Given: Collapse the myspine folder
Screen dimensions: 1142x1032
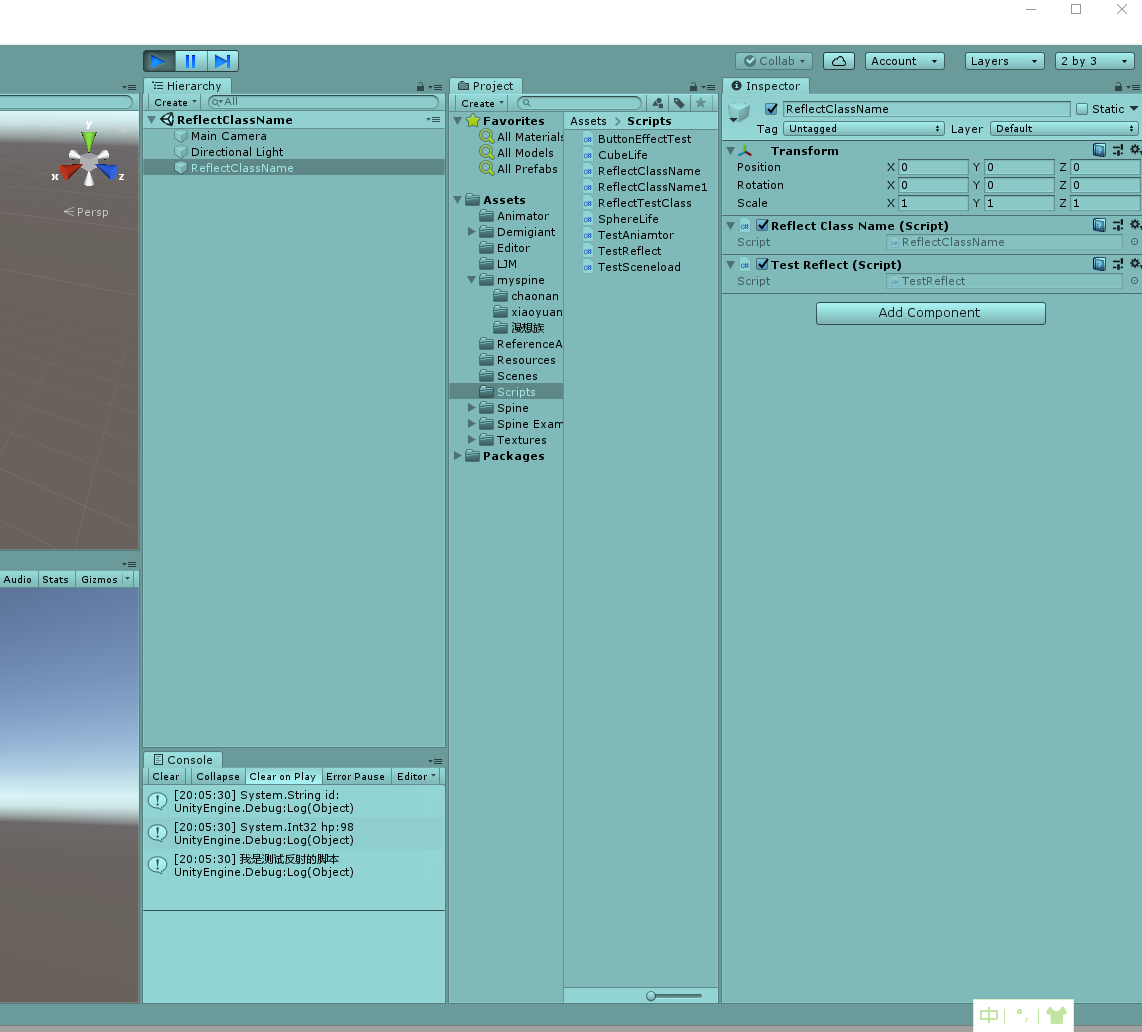Looking at the screenshot, I should click(471, 280).
